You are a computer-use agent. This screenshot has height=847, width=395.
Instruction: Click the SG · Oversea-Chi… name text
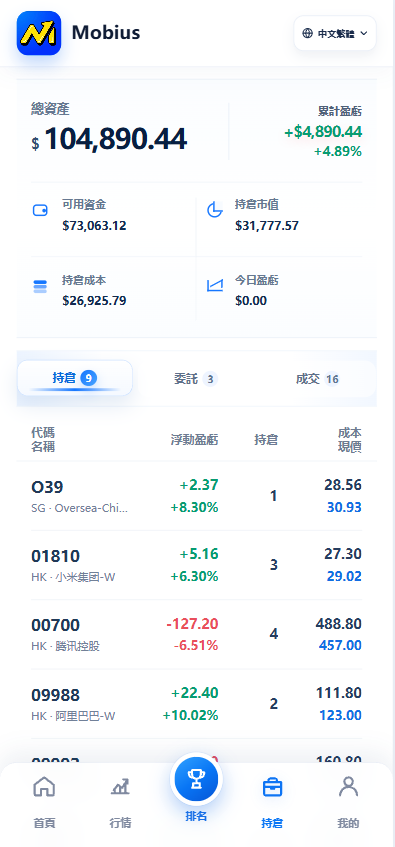pyautogui.click(x=80, y=508)
